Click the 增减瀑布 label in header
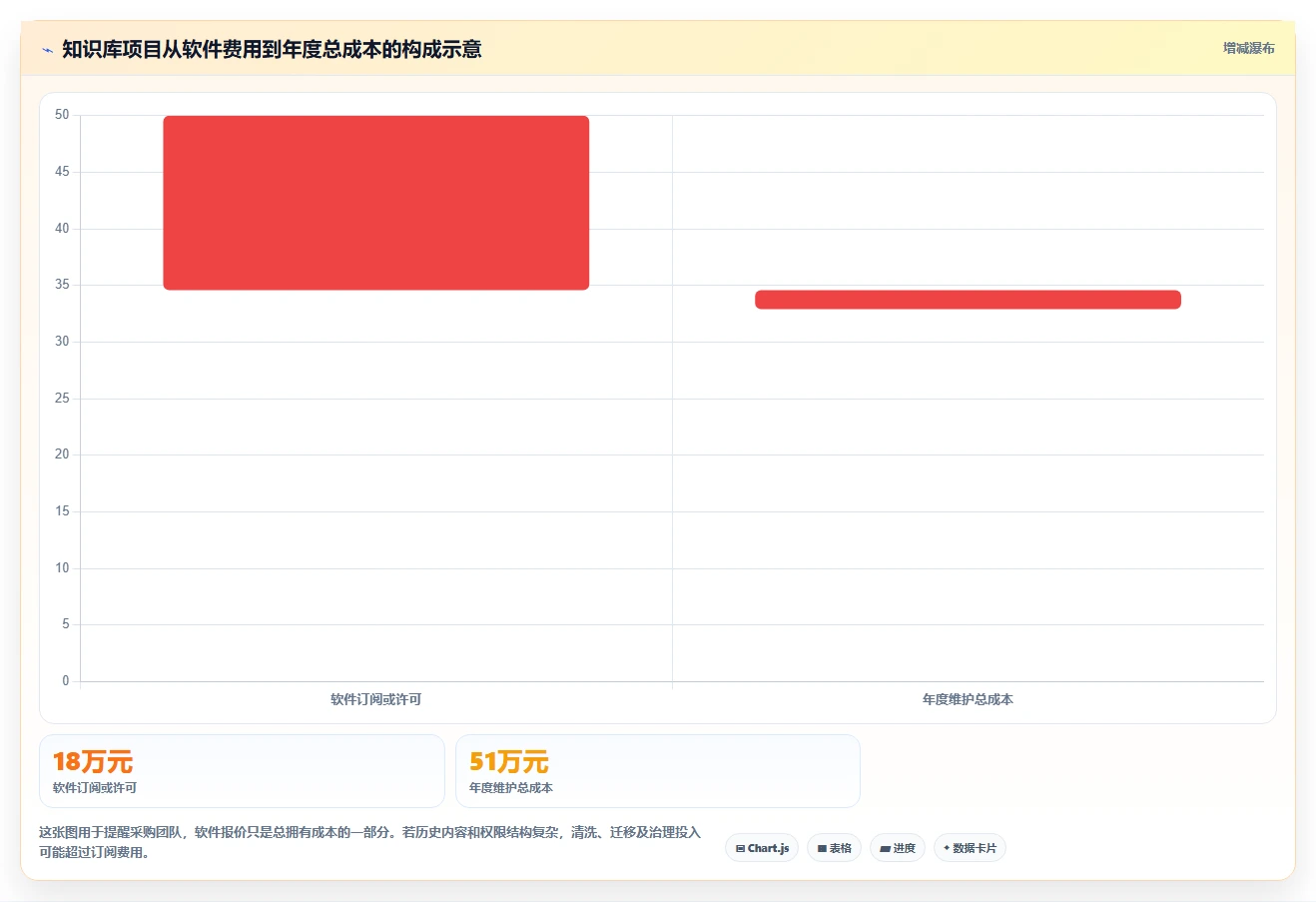Viewport: 1316px width, 902px height. [1248, 48]
